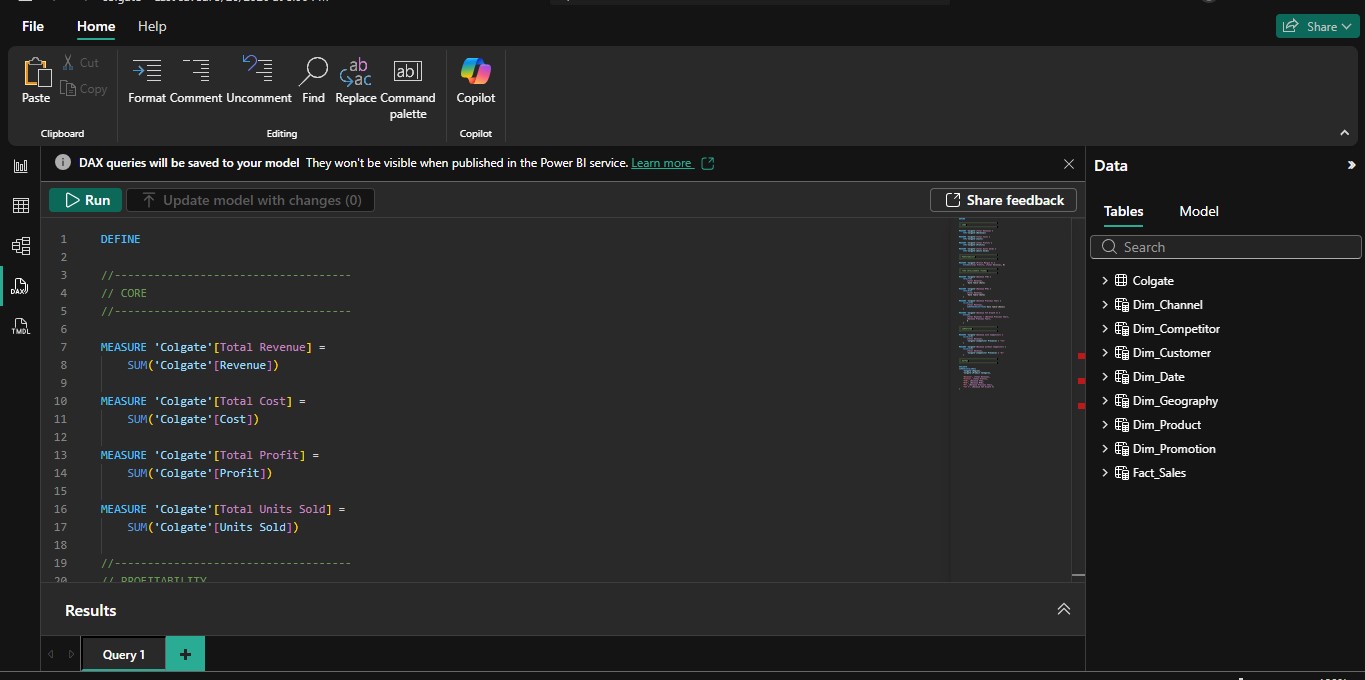Switch to Report view in left sidebar
The image size is (1365, 680).
(20, 166)
